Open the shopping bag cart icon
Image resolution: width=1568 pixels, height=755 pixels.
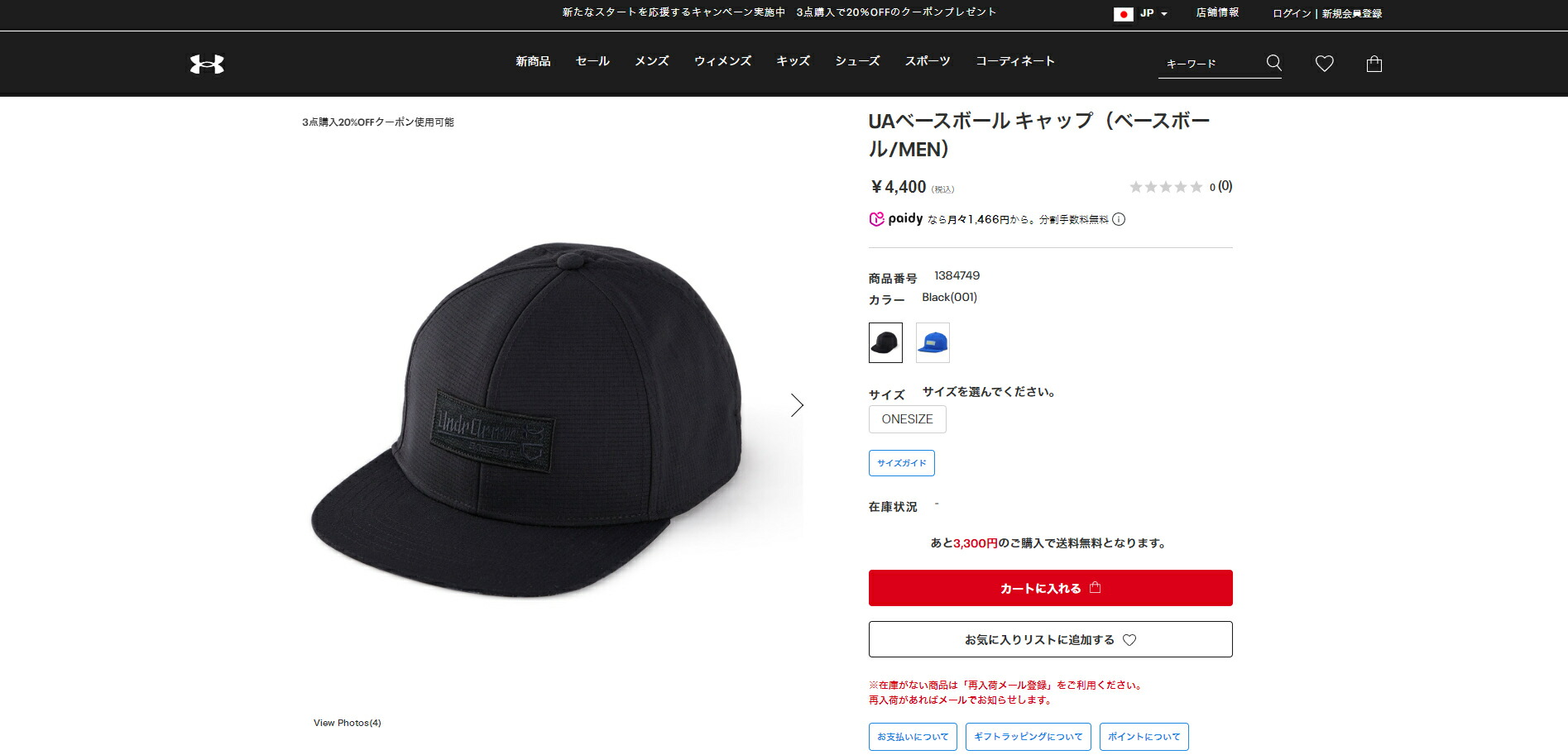(1374, 64)
